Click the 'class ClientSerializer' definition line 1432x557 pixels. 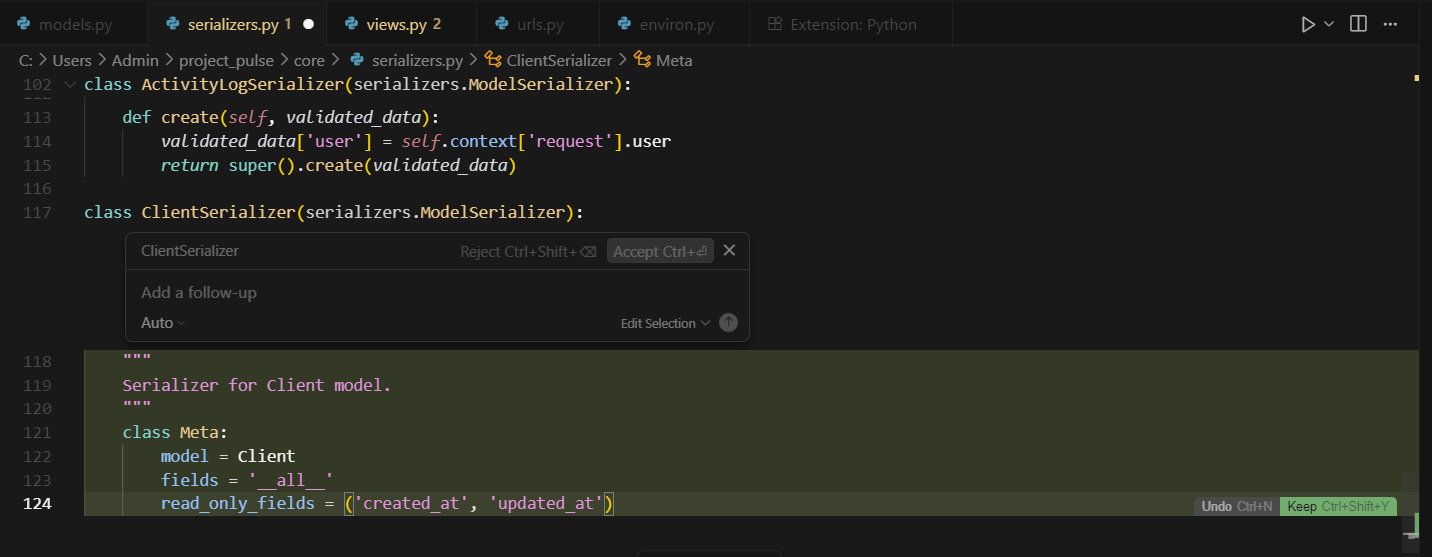coord(333,212)
